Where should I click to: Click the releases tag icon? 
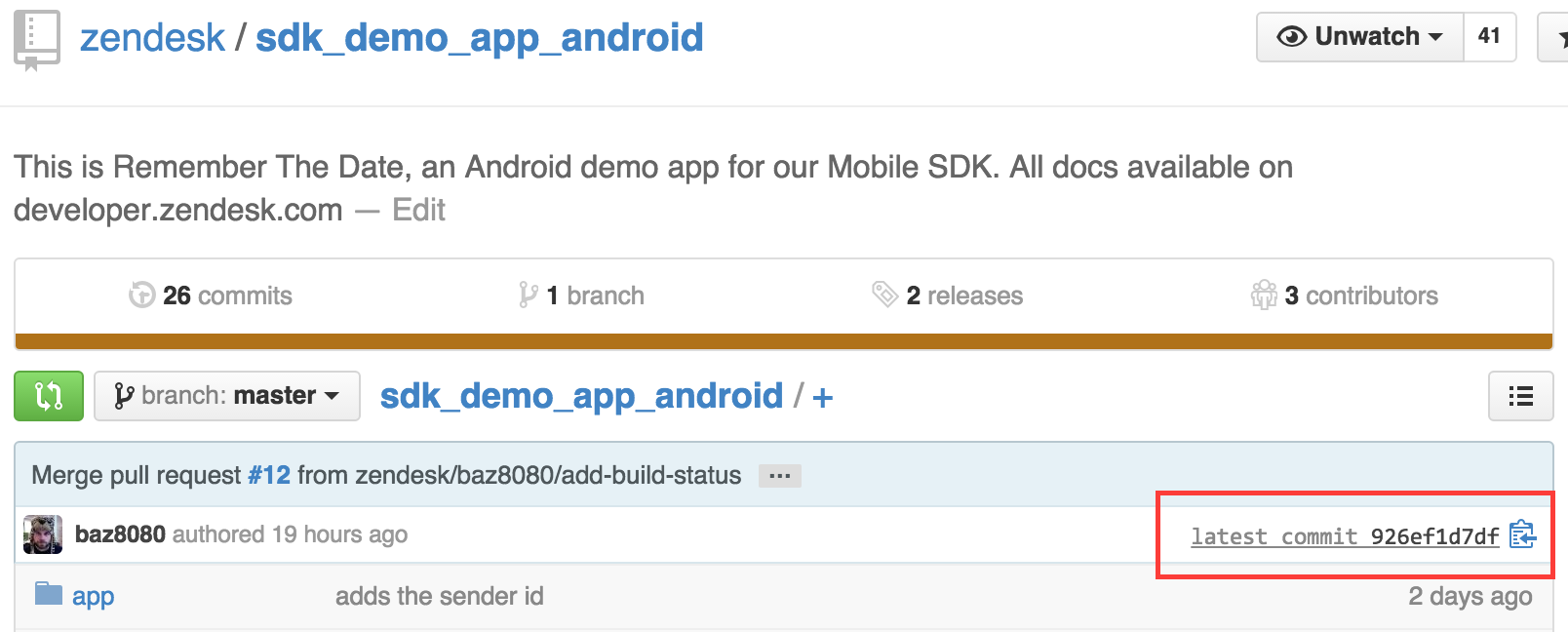(884, 294)
